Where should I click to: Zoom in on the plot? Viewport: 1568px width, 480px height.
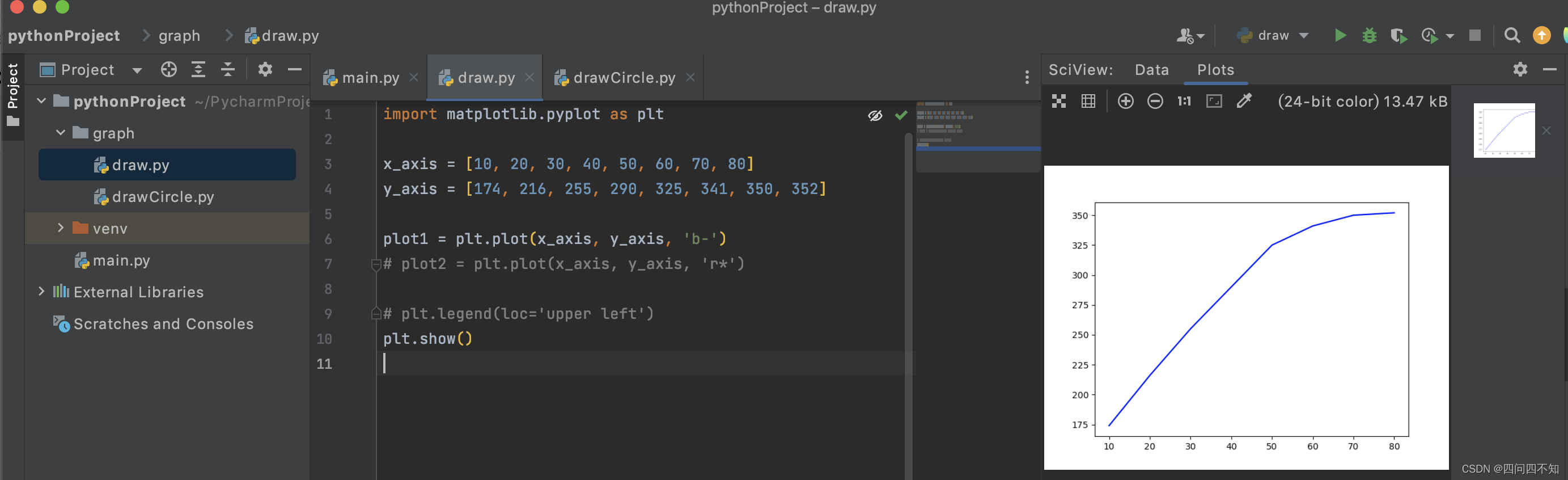1125,101
